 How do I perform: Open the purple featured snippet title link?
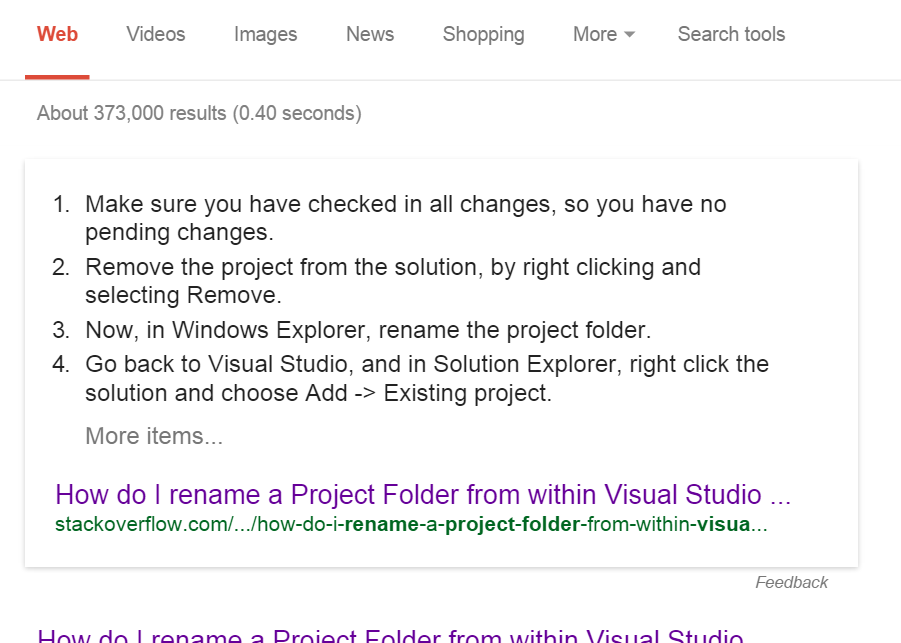pyautogui.click(x=423, y=494)
